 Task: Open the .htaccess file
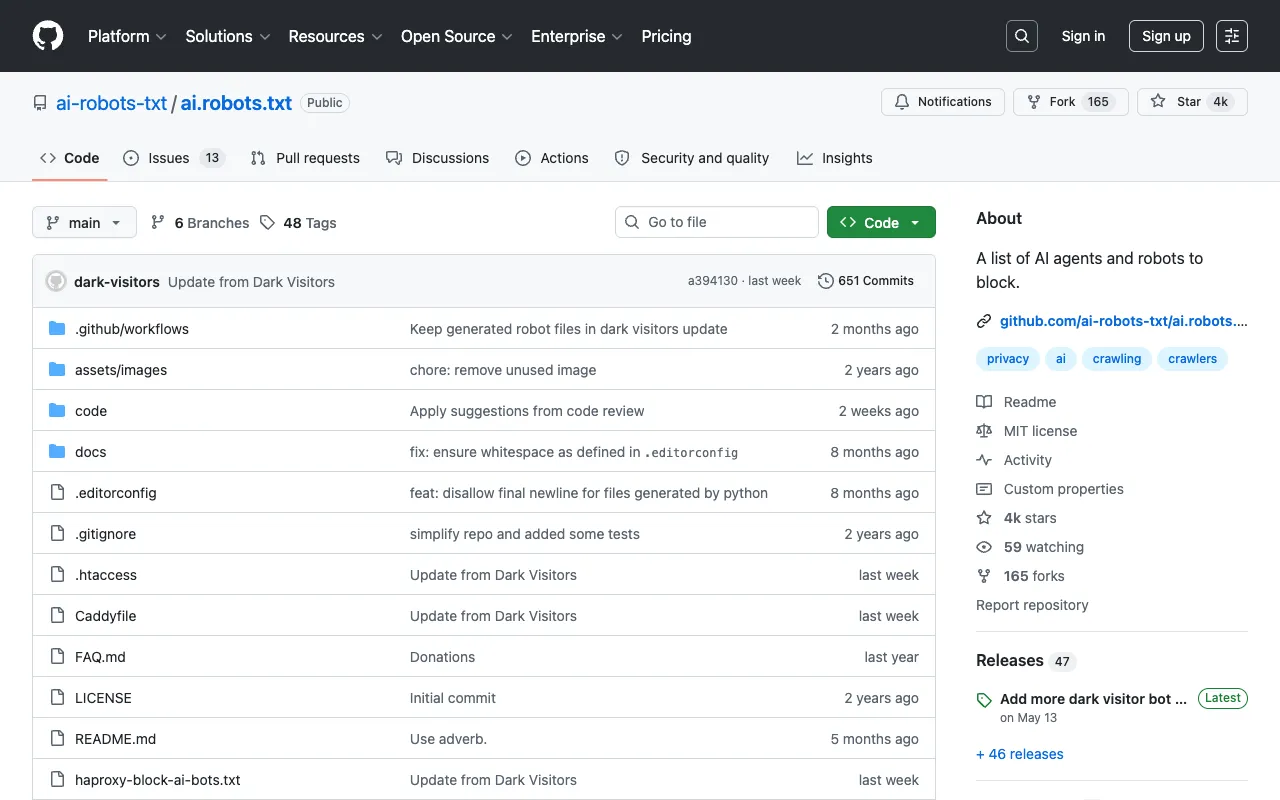[x=106, y=575]
